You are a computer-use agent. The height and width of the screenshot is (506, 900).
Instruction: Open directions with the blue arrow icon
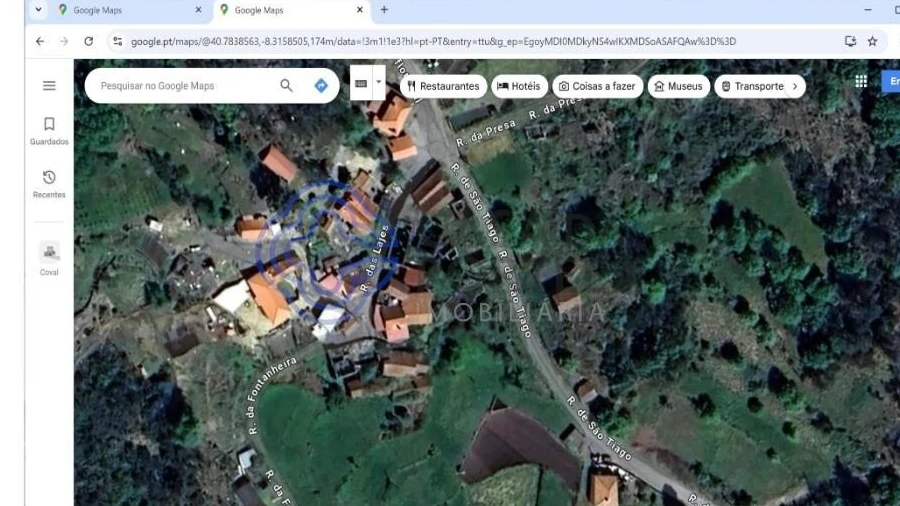pyautogui.click(x=321, y=86)
